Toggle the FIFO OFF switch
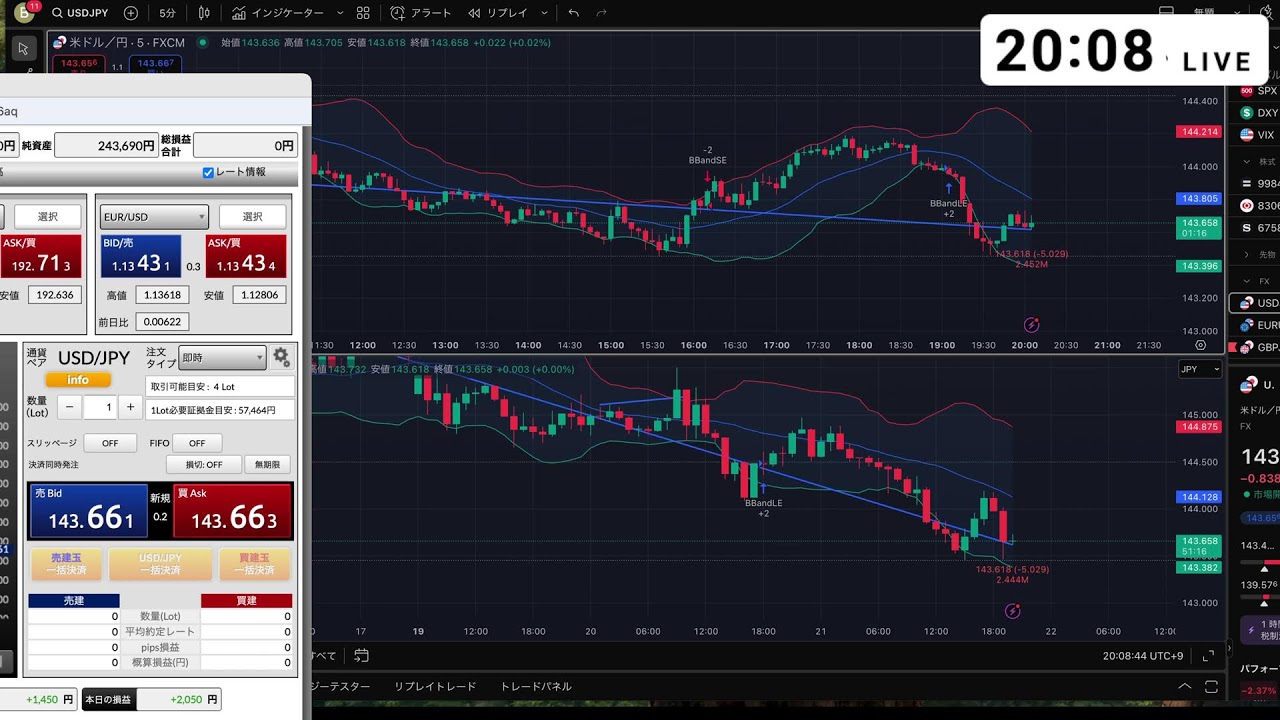Image resolution: width=1280 pixels, height=720 pixels. [197, 443]
